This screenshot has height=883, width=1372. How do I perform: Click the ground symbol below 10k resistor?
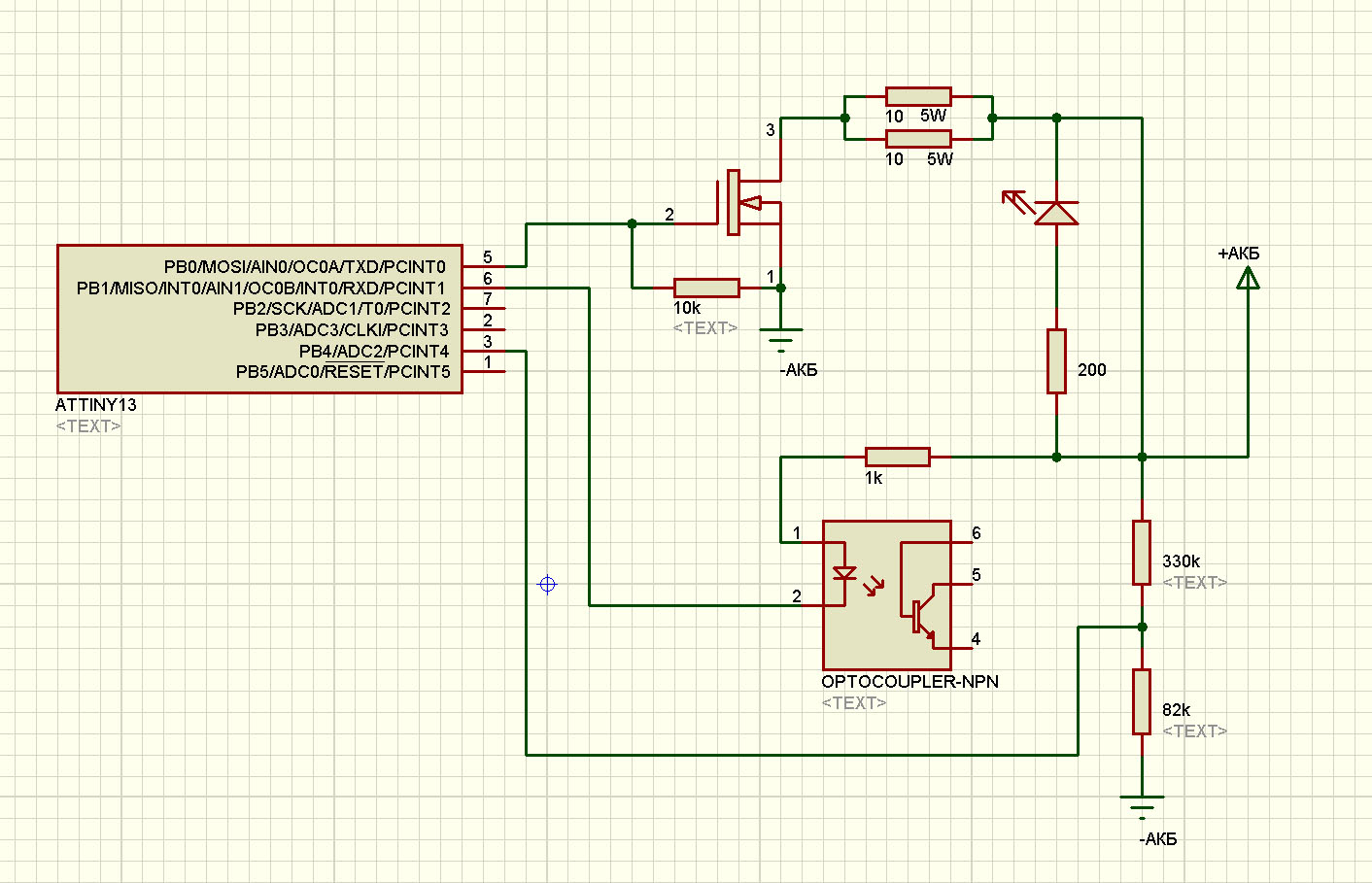pos(780,340)
